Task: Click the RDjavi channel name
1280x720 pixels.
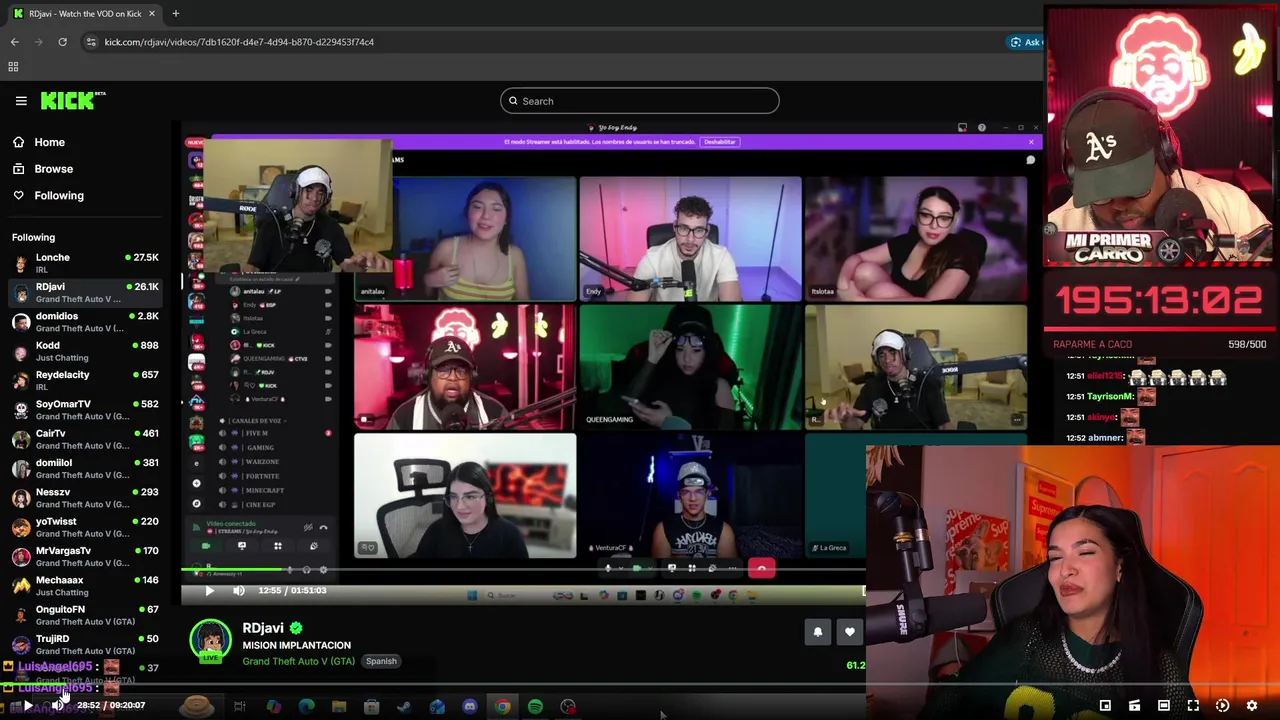Action: click(263, 628)
